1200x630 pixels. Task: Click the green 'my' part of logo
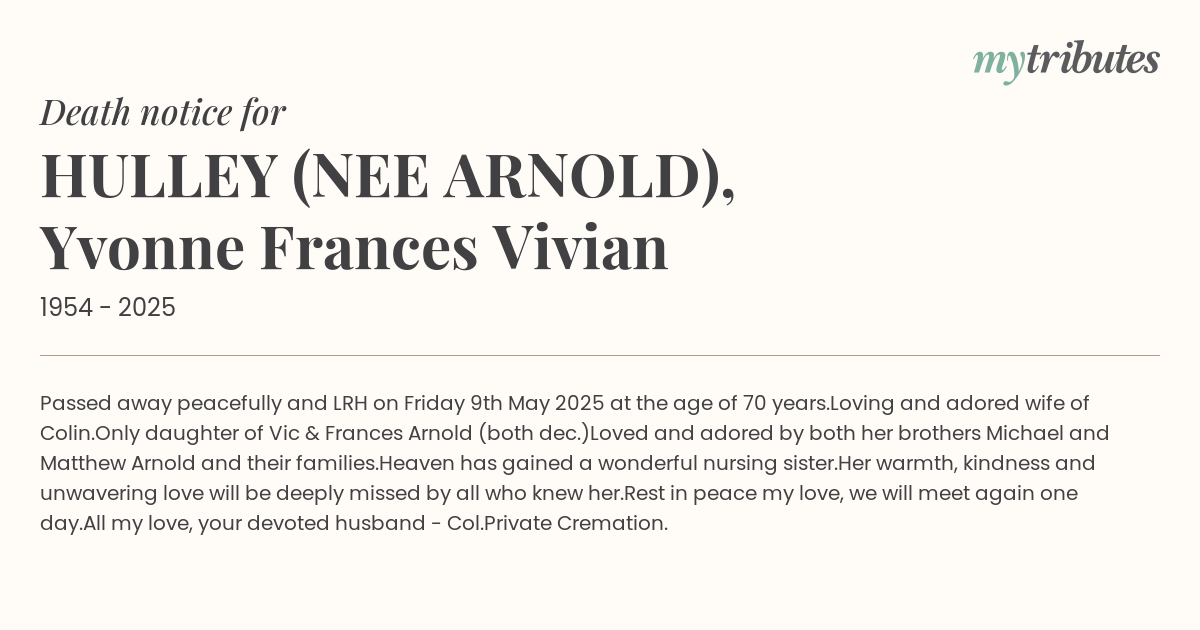click(999, 65)
